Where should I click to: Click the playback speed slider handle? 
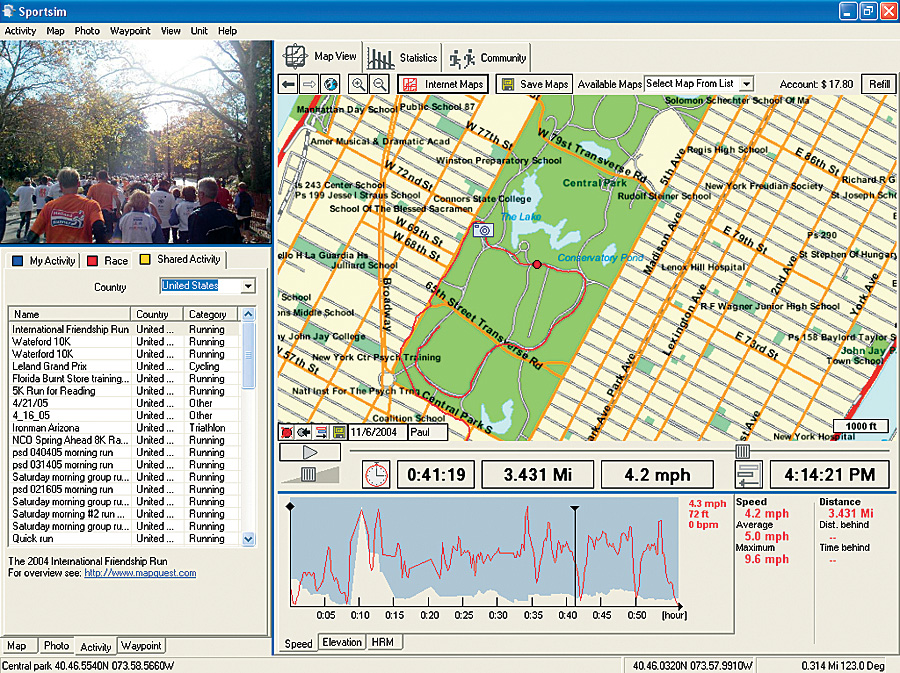coord(308,474)
